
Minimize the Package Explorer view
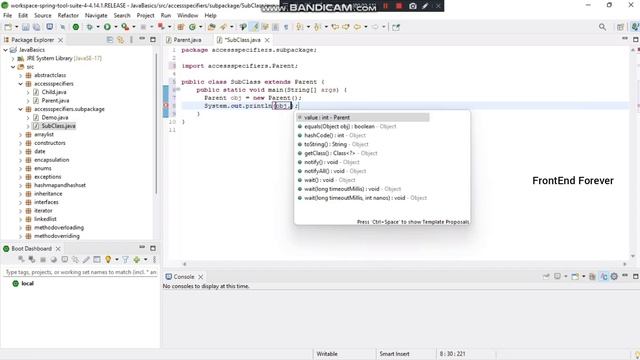point(142,39)
